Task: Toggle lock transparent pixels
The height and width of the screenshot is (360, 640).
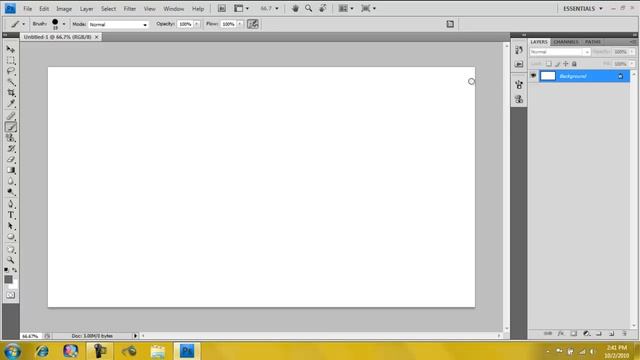Action: 549,64
